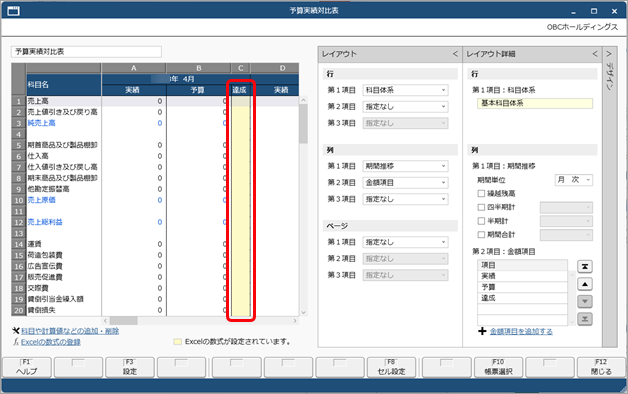This screenshot has width=628, height=394.
Task: Click the 予算 column header cell
Action: 198,90
